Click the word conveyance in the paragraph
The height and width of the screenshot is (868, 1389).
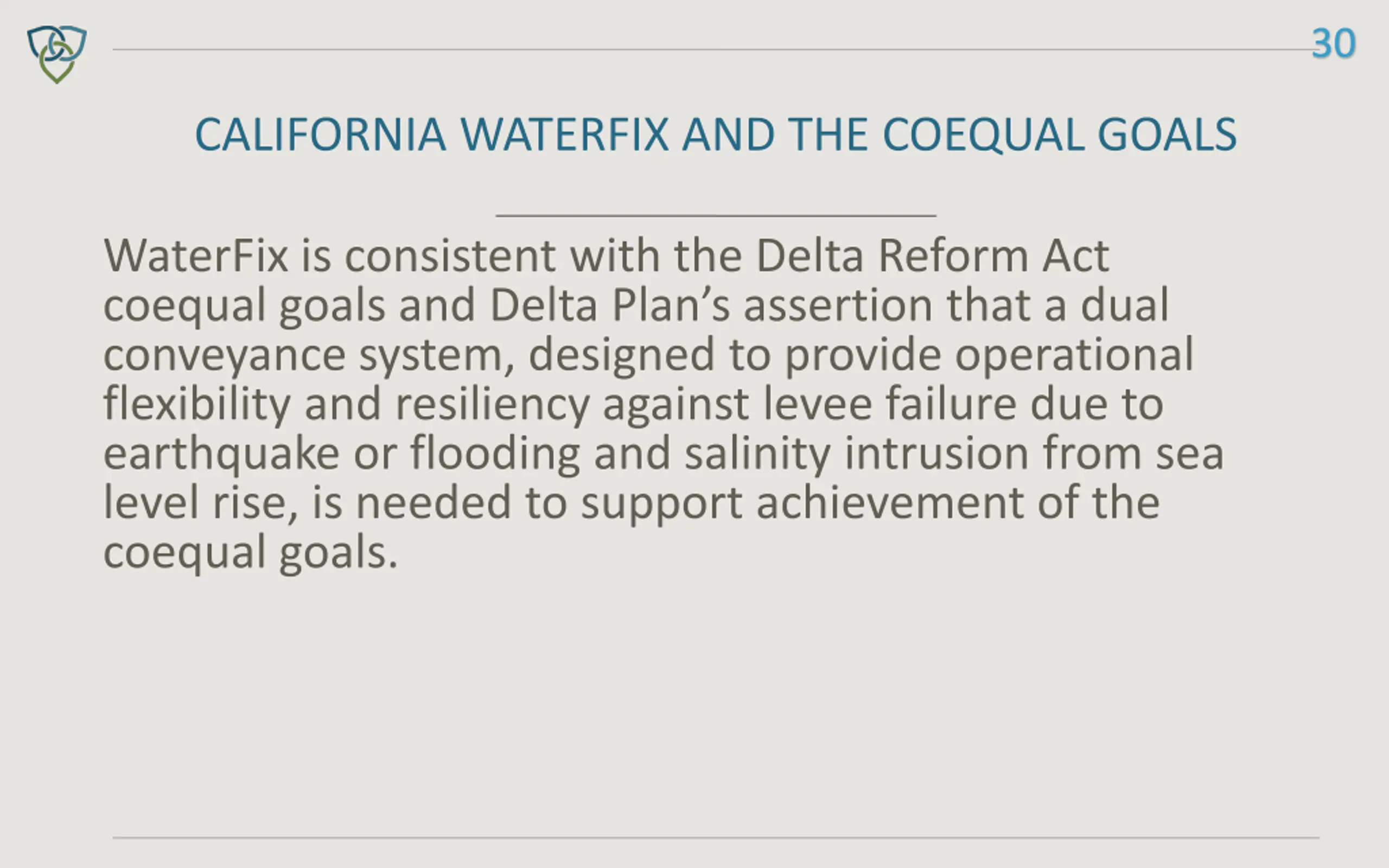(225, 355)
